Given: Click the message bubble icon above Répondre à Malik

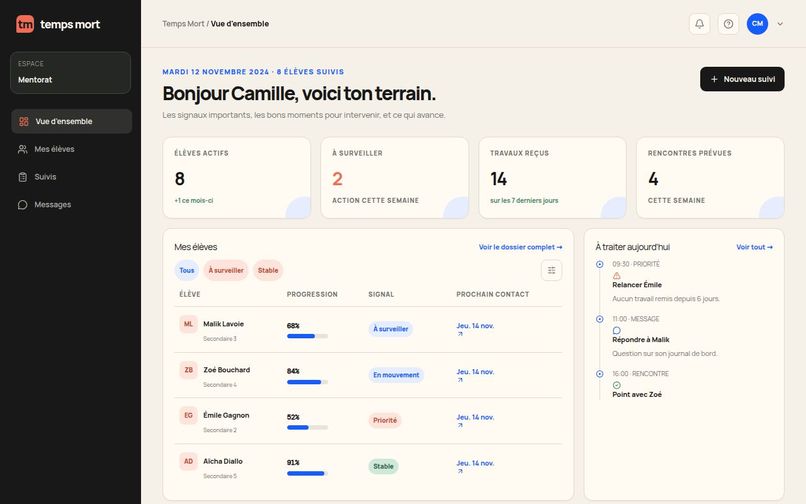Looking at the screenshot, I should [617, 331].
